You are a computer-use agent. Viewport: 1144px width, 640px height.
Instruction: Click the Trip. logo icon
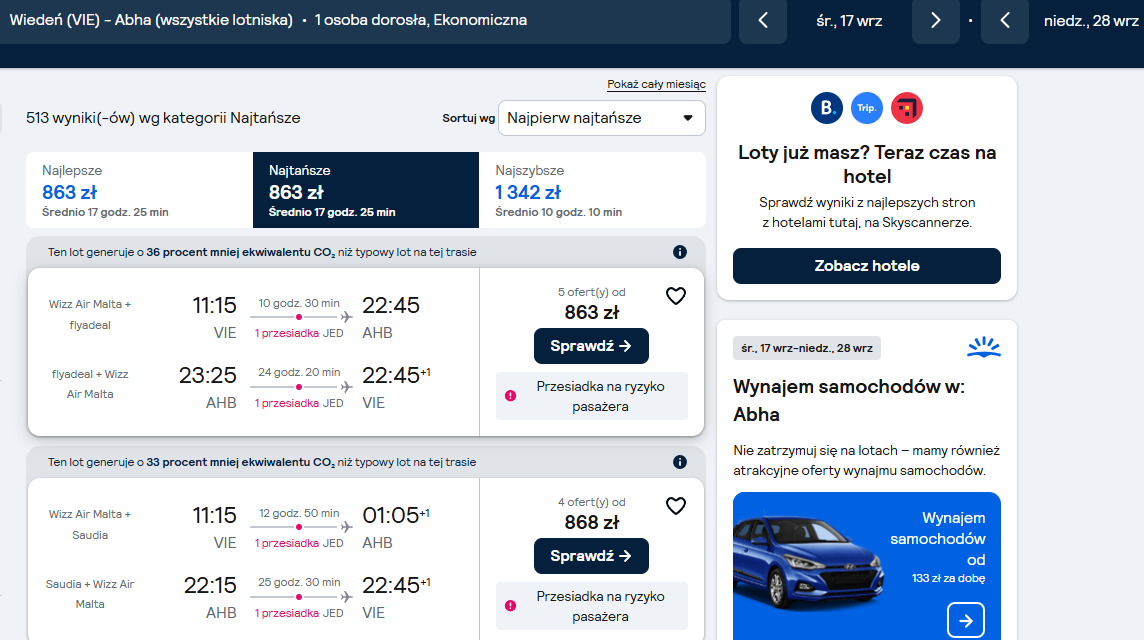(867, 108)
